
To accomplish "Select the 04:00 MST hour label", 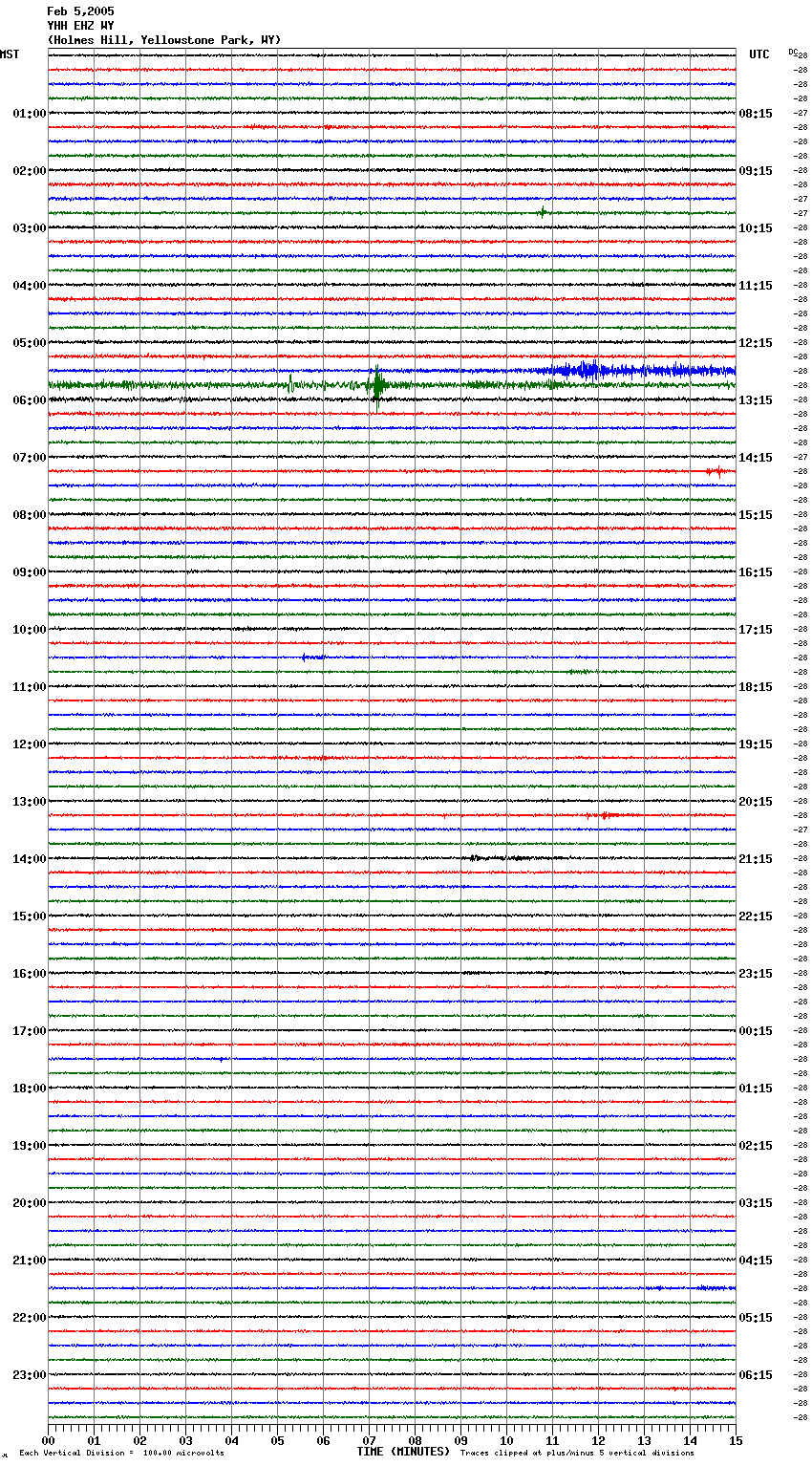I will (x=30, y=286).
